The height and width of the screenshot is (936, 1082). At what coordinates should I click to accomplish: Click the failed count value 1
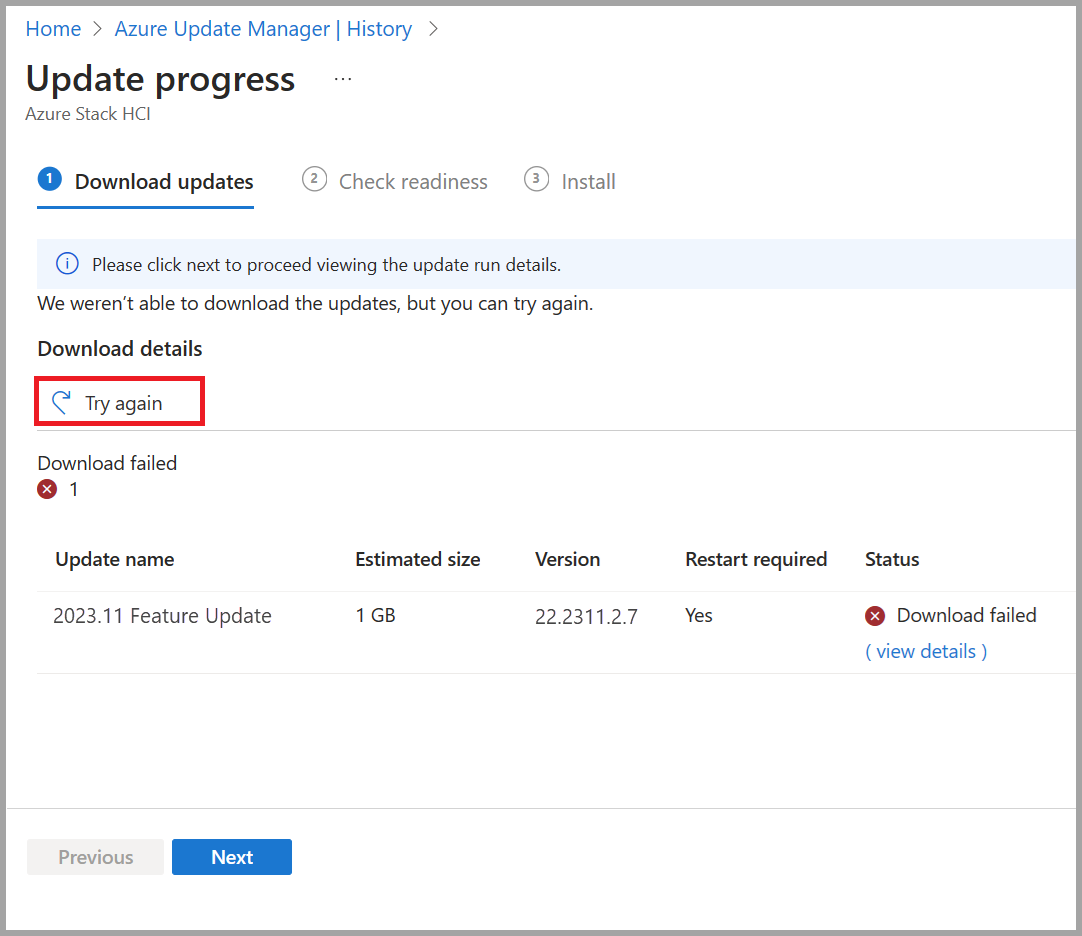(x=73, y=489)
